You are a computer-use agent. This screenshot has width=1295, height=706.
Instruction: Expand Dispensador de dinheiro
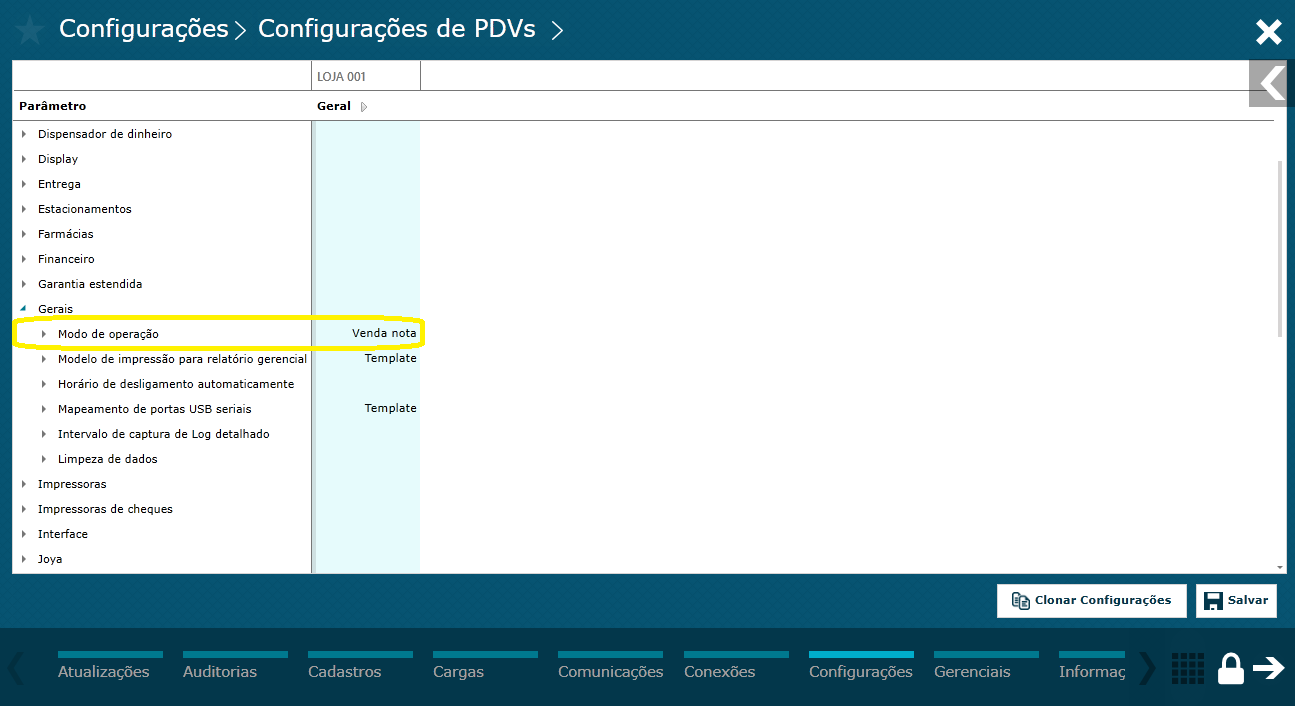tap(24, 134)
